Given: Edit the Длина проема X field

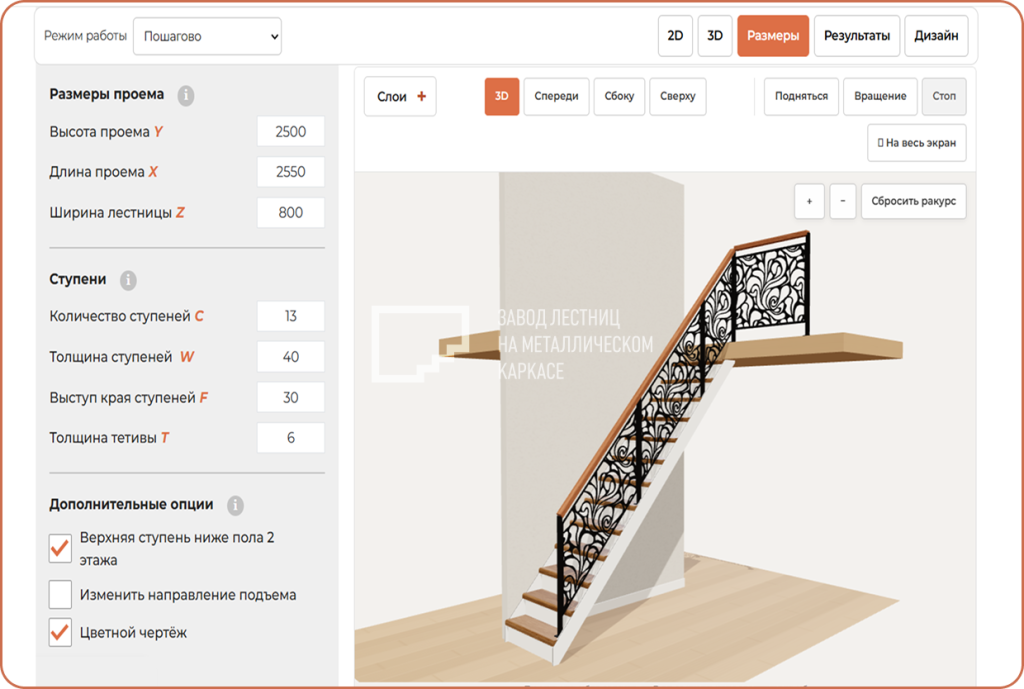Looking at the screenshot, I should pos(291,172).
